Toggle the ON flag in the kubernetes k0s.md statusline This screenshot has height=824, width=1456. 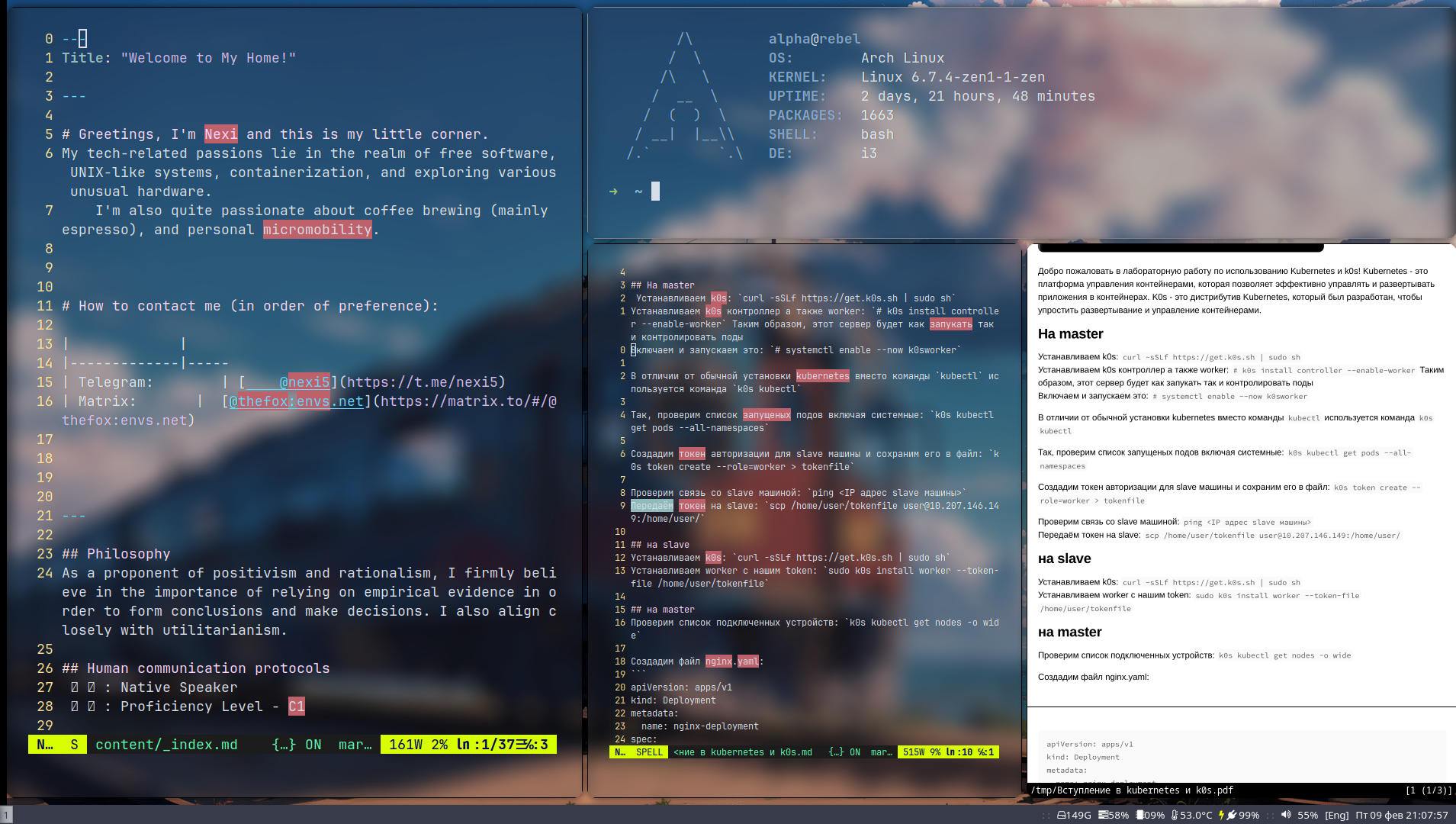click(x=854, y=752)
